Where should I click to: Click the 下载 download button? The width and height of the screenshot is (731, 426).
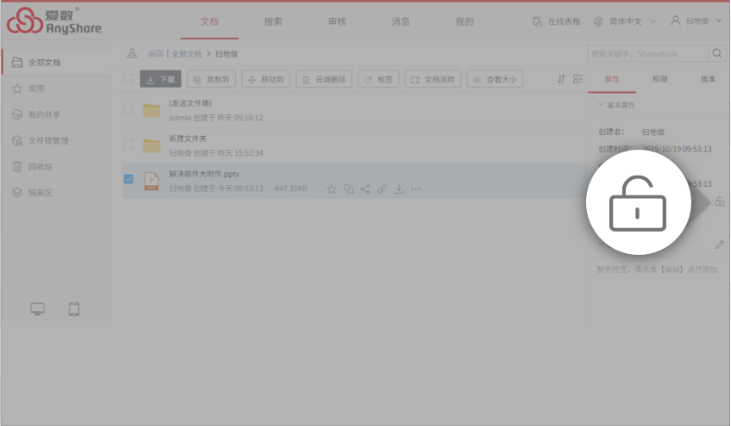(x=160, y=79)
